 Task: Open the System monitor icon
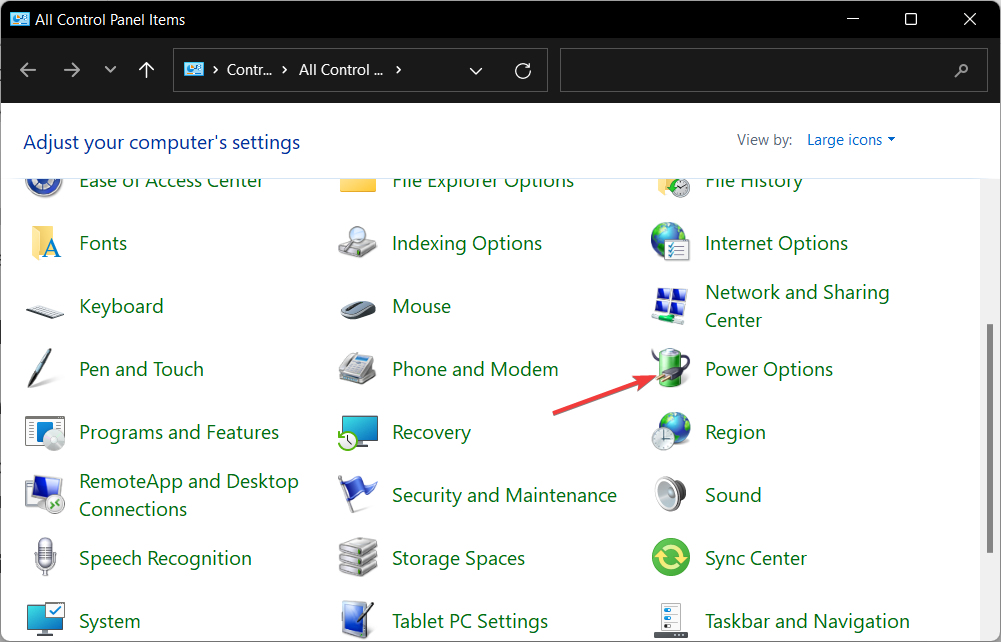point(45,619)
